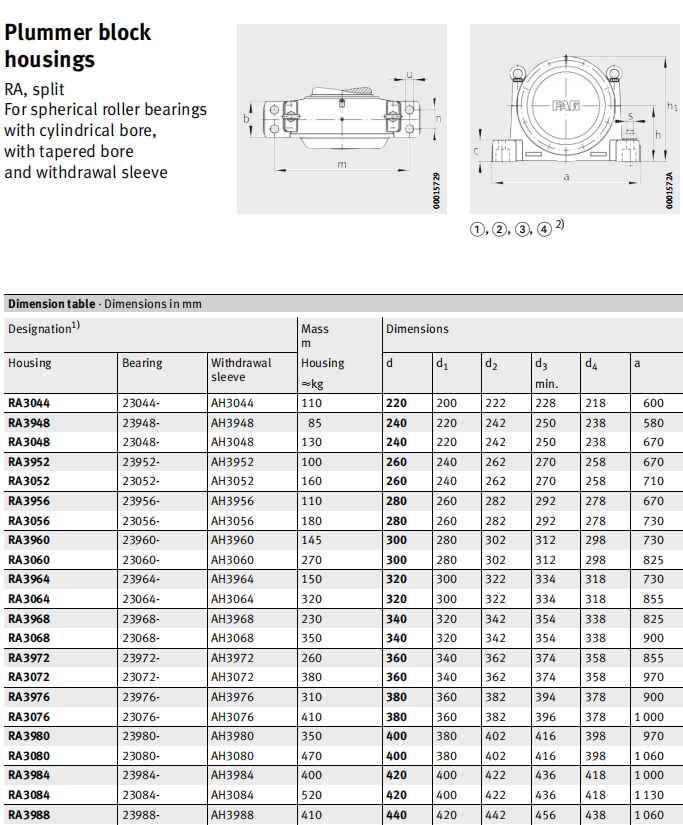Select housing designation RA3076

coord(29,717)
